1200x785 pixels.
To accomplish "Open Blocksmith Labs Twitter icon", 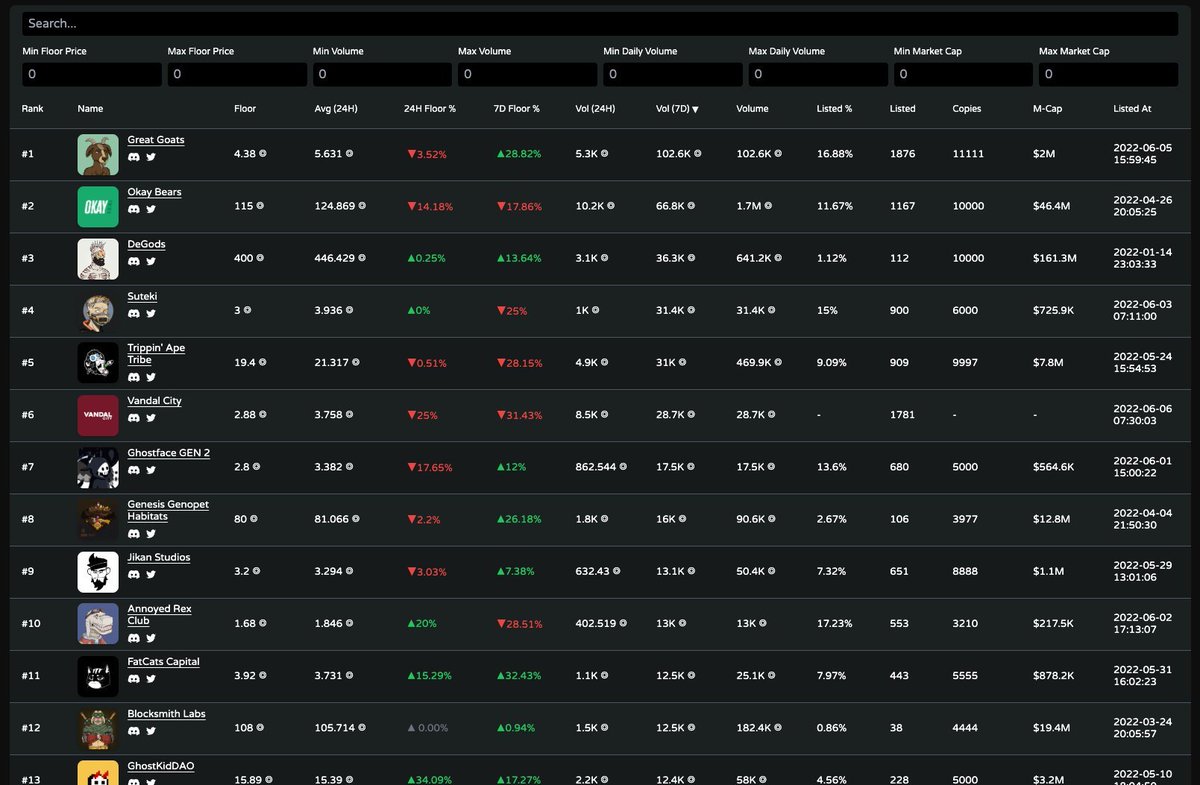I will click(x=151, y=731).
